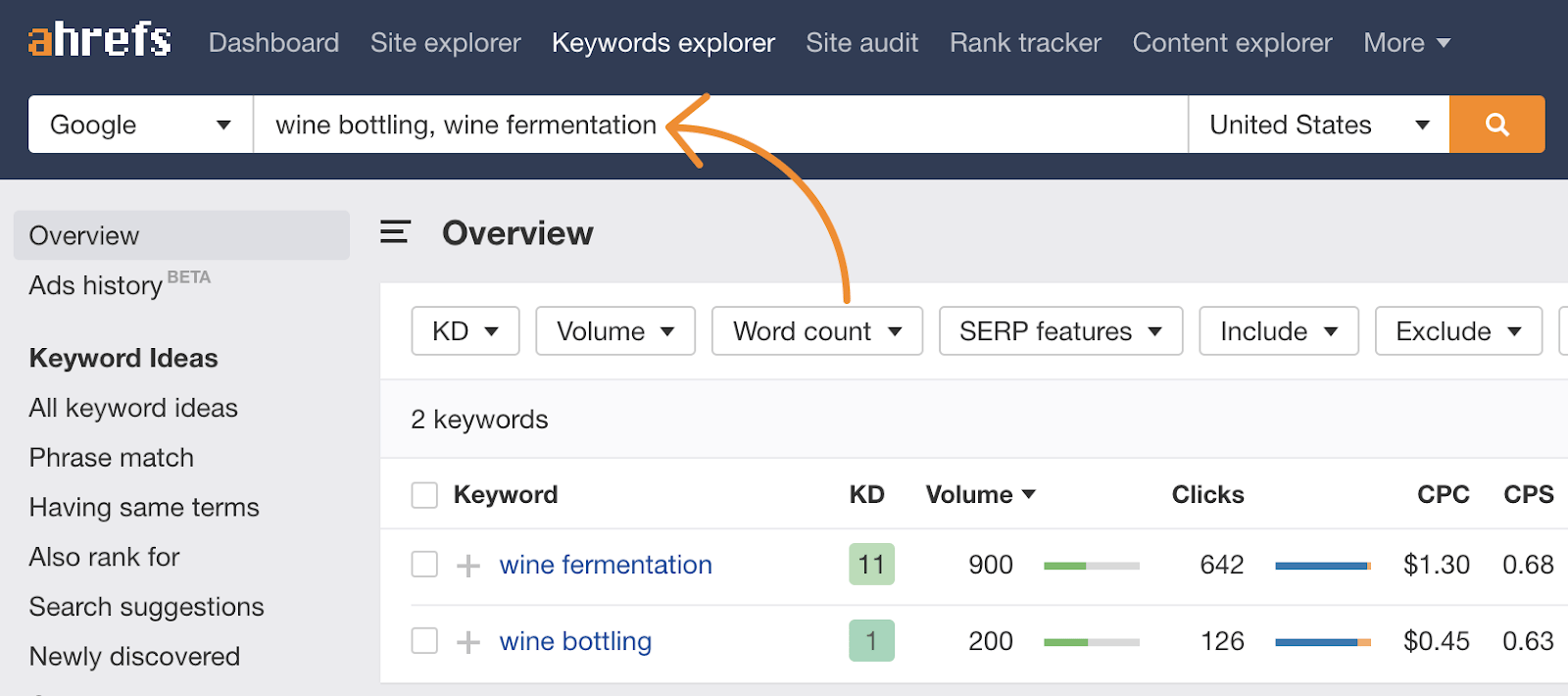Open Search suggestions in sidebar
Viewport: 1568px width, 696px height.
pos(147,607)
